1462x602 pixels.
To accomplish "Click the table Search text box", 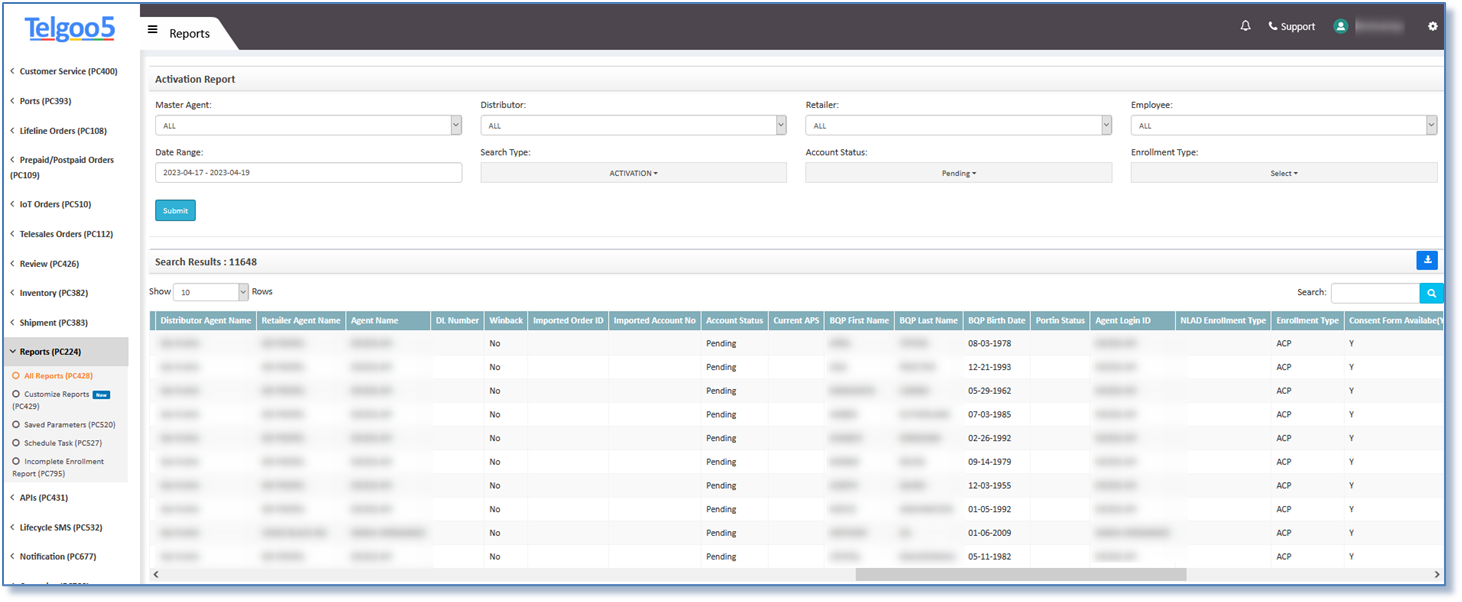I will point(1375,293).
